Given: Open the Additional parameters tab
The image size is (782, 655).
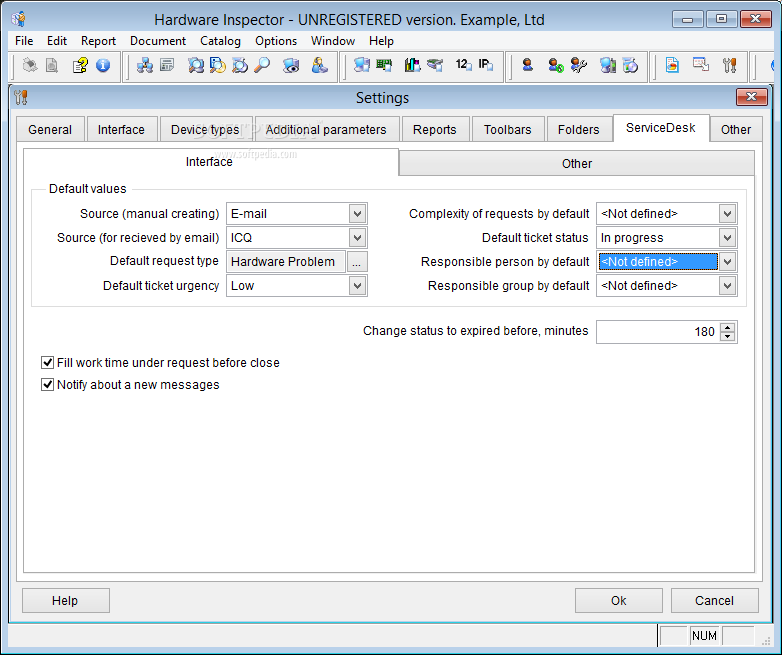Looking at the screenshot, I should tap(326, 130).
